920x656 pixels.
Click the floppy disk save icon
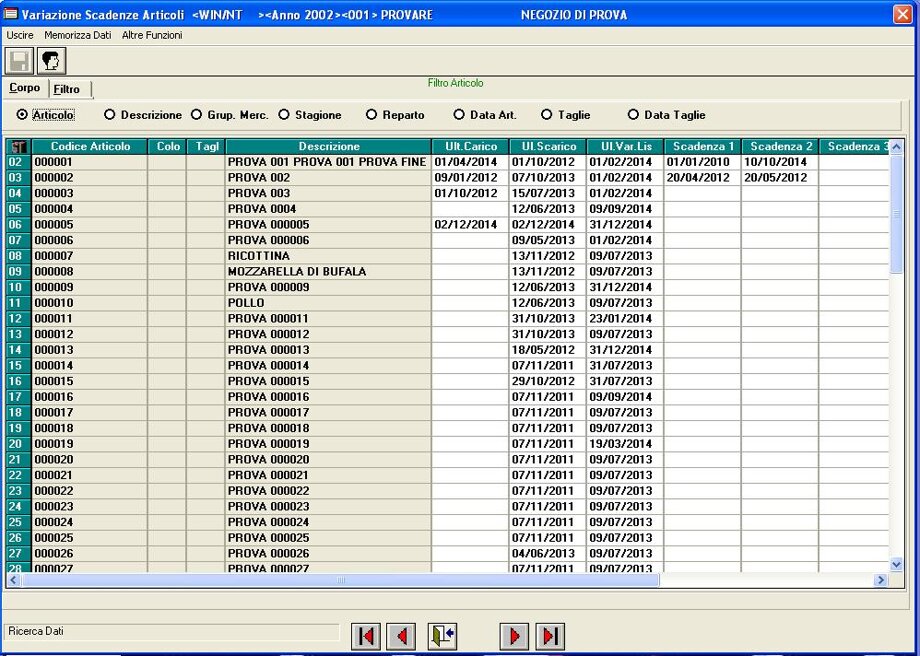(19, 61)
